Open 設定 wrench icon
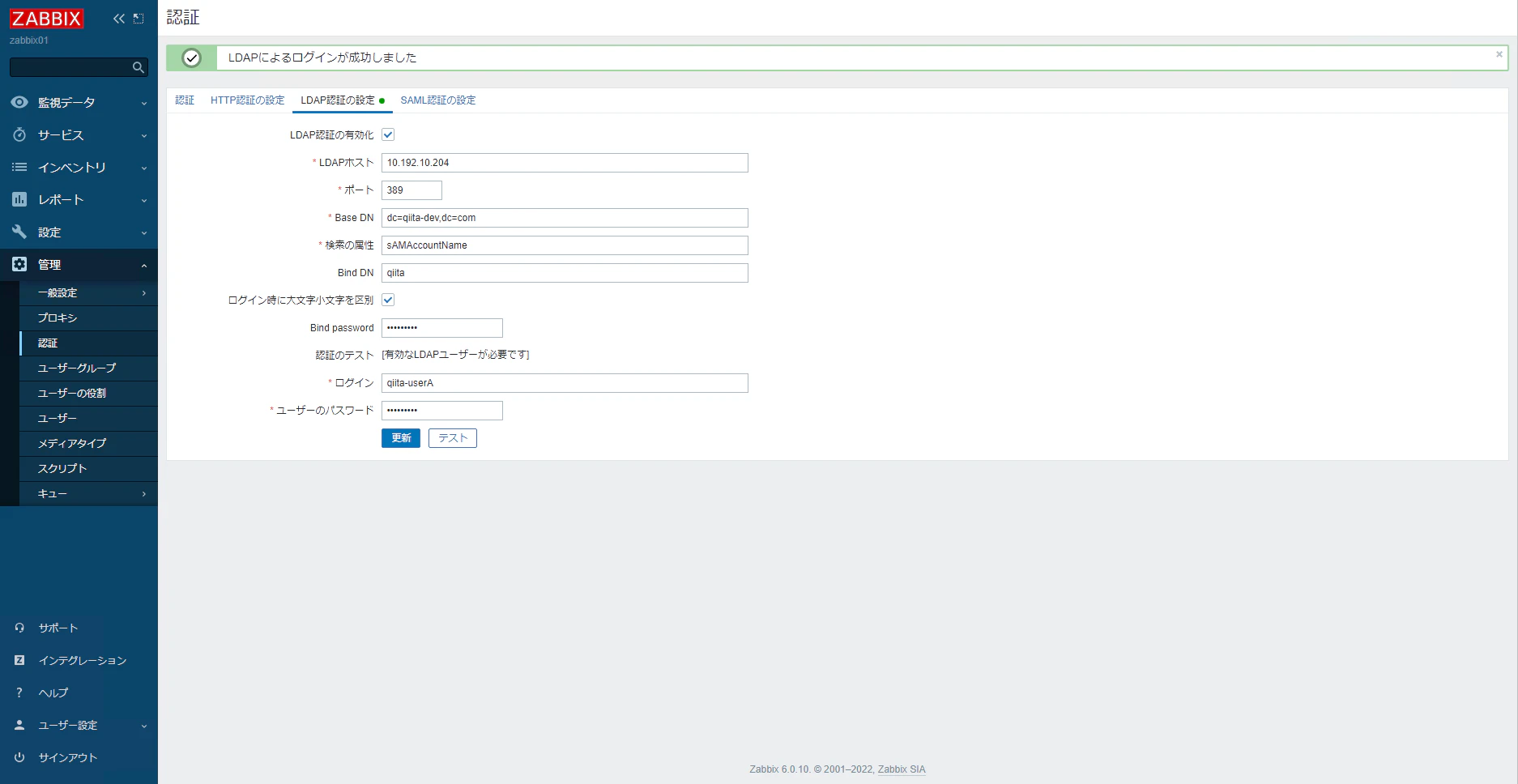The image size is (1518, 784). (x=19, y=232)
